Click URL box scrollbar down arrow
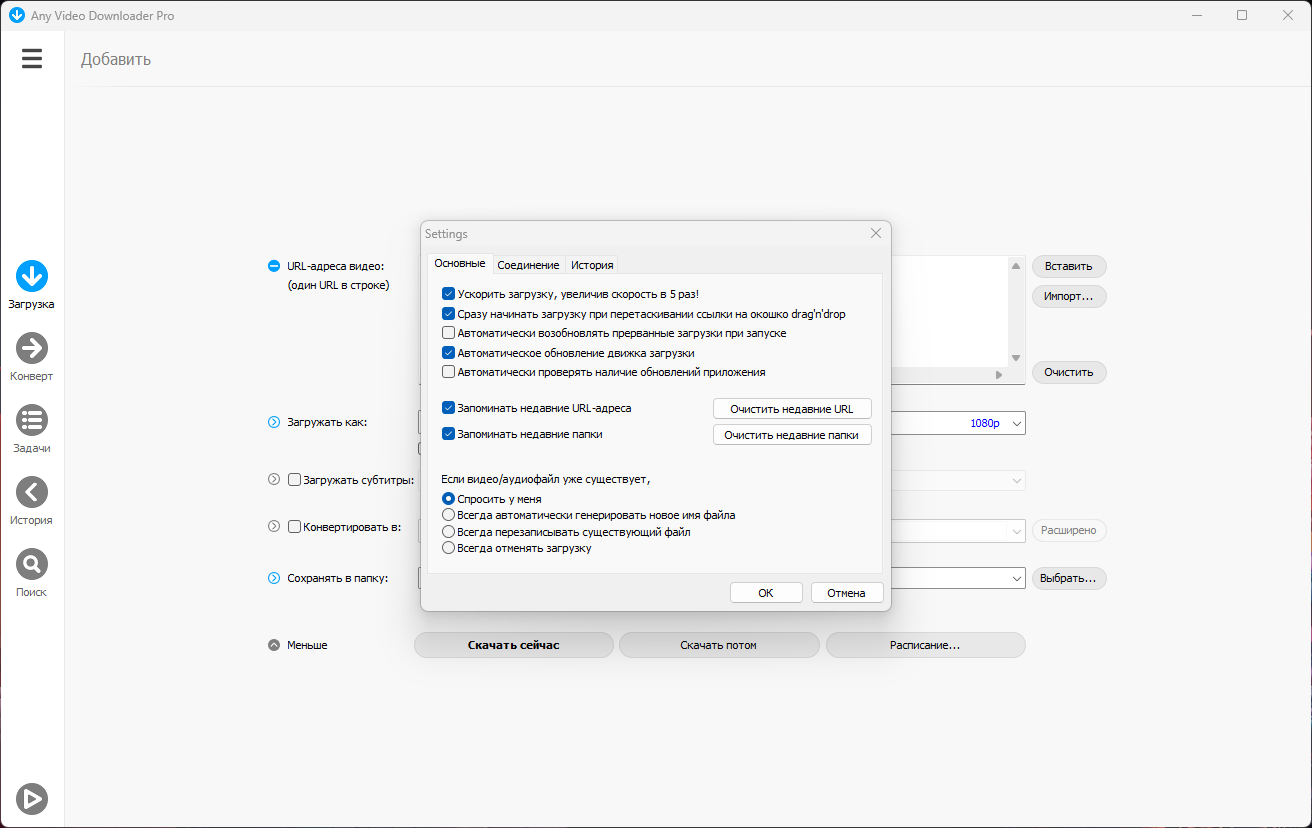 click(x=1016, y=357)
